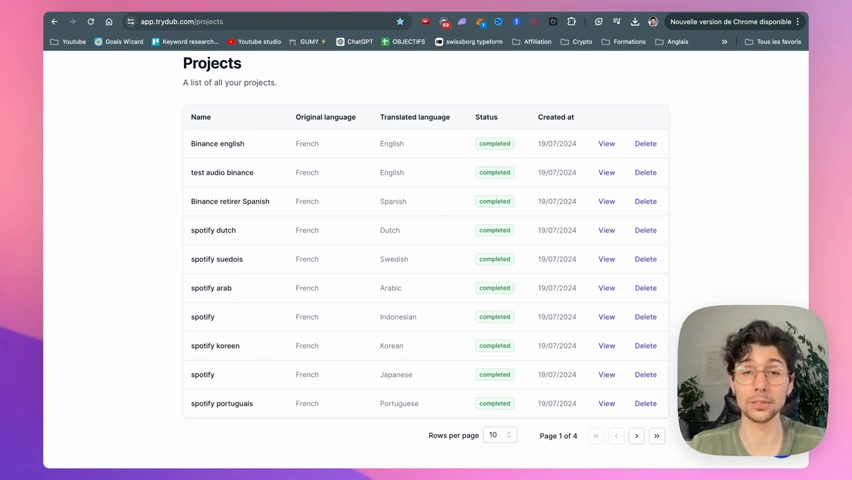The width and height of the screenshot is (852, 480).
Task: Bookmark this page with the star icon
Action: pos(400,22)
